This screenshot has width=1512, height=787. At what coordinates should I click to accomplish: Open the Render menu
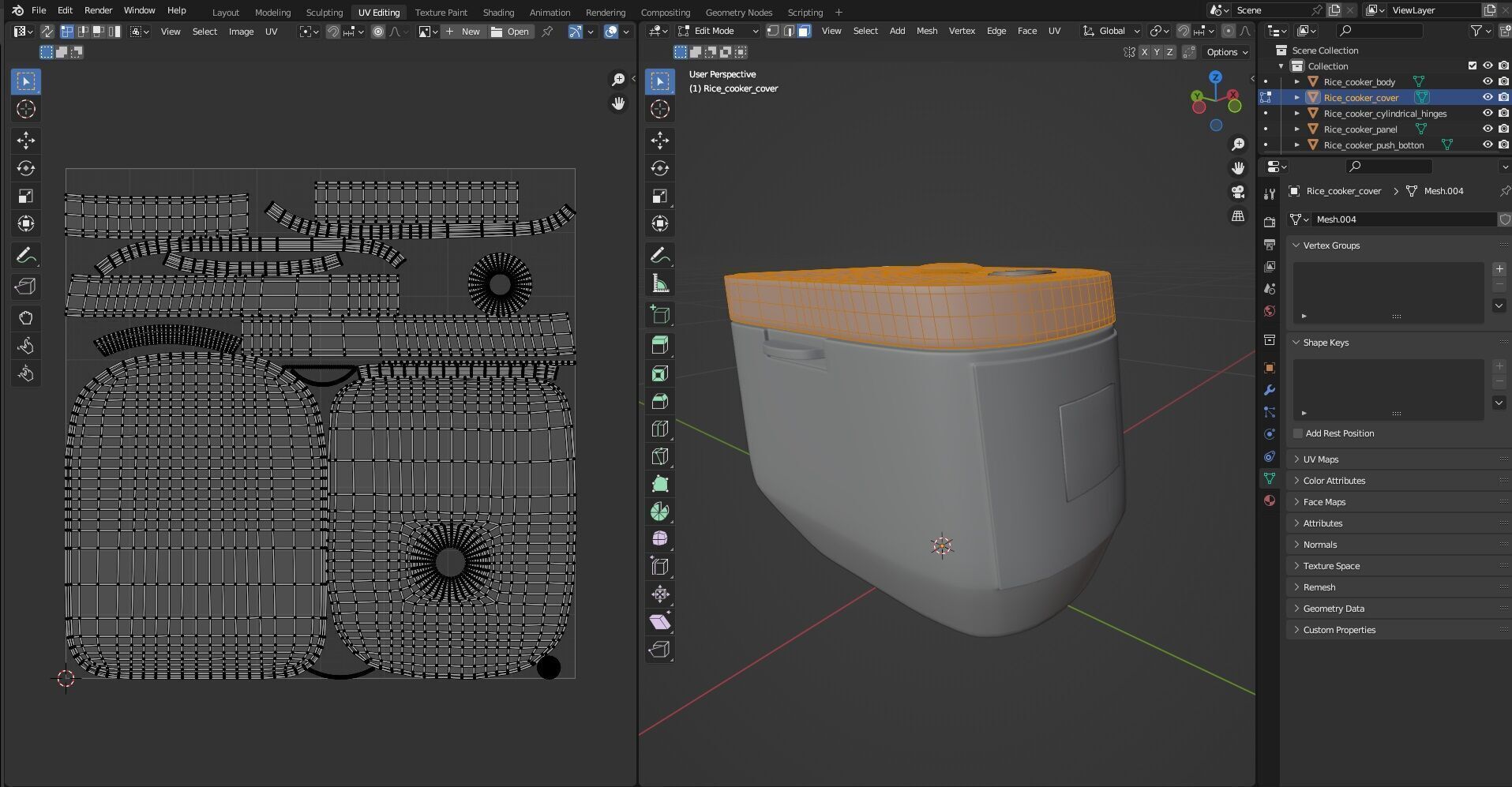pos(99,10)
